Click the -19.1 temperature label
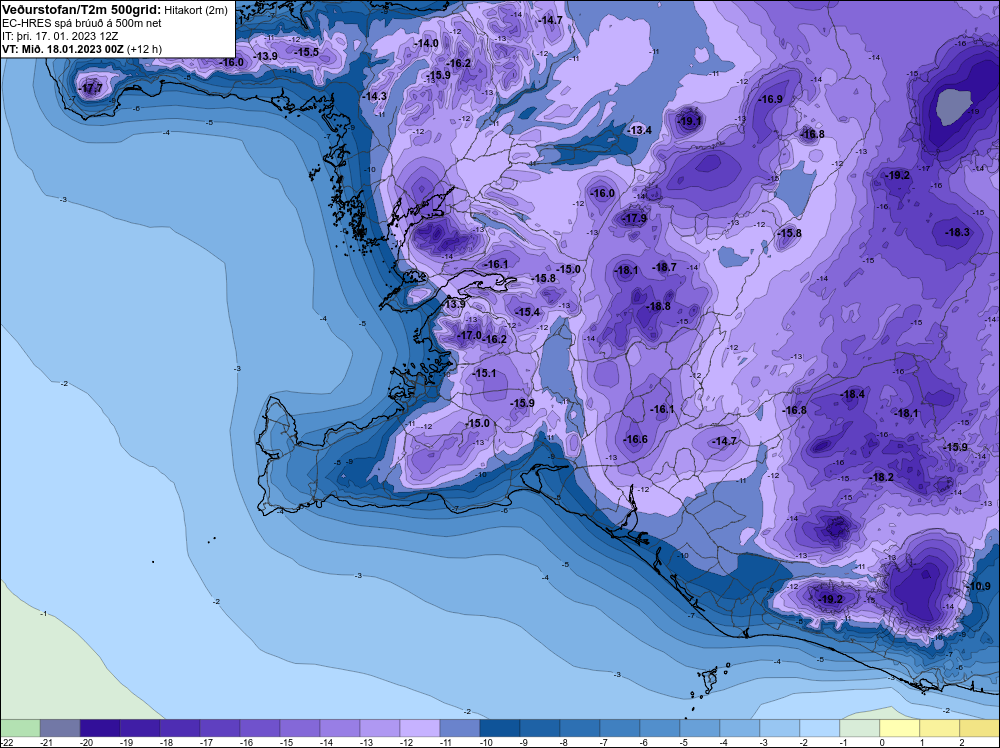 pyautogui.click(x=689, y=121)
